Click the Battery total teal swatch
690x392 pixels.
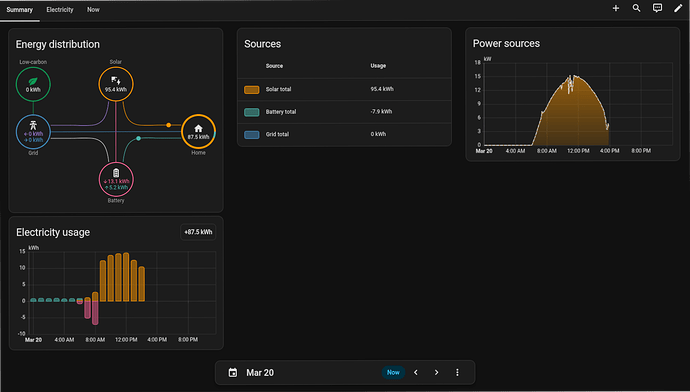click(252, 112)
